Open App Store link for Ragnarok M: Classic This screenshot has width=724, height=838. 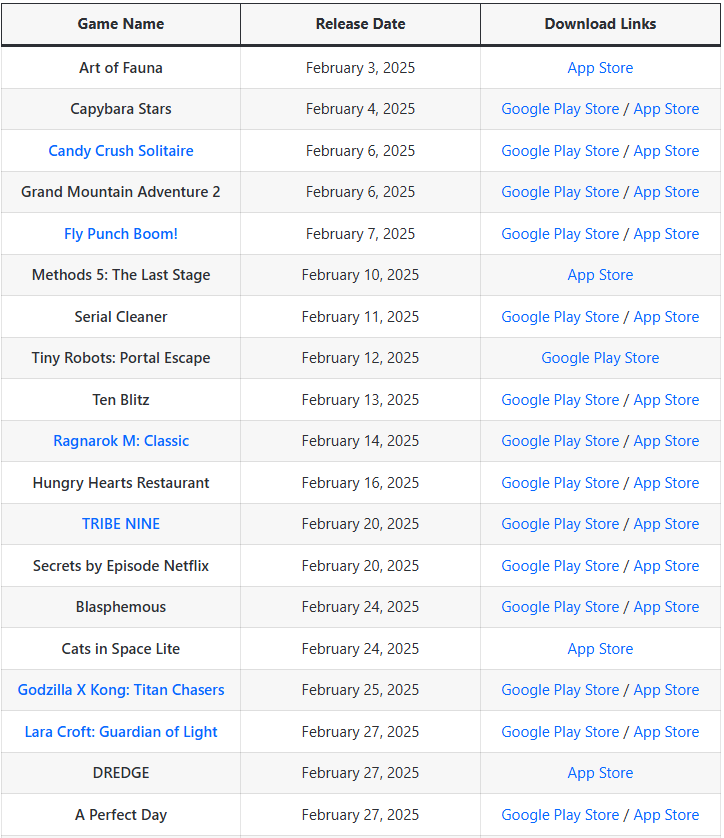pyautogui.click(x=666, y=441)
